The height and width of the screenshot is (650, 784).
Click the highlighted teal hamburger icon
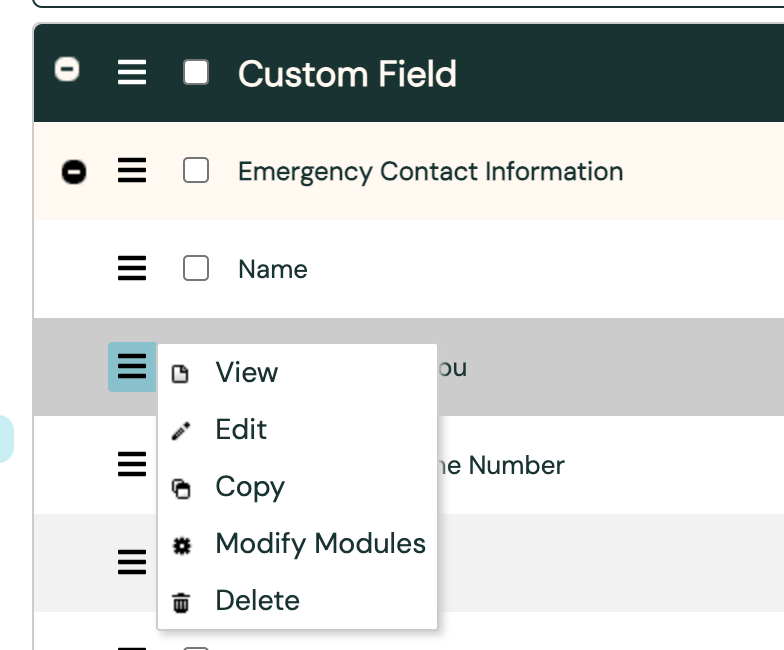pyautogui.click(x=132, y=367)
